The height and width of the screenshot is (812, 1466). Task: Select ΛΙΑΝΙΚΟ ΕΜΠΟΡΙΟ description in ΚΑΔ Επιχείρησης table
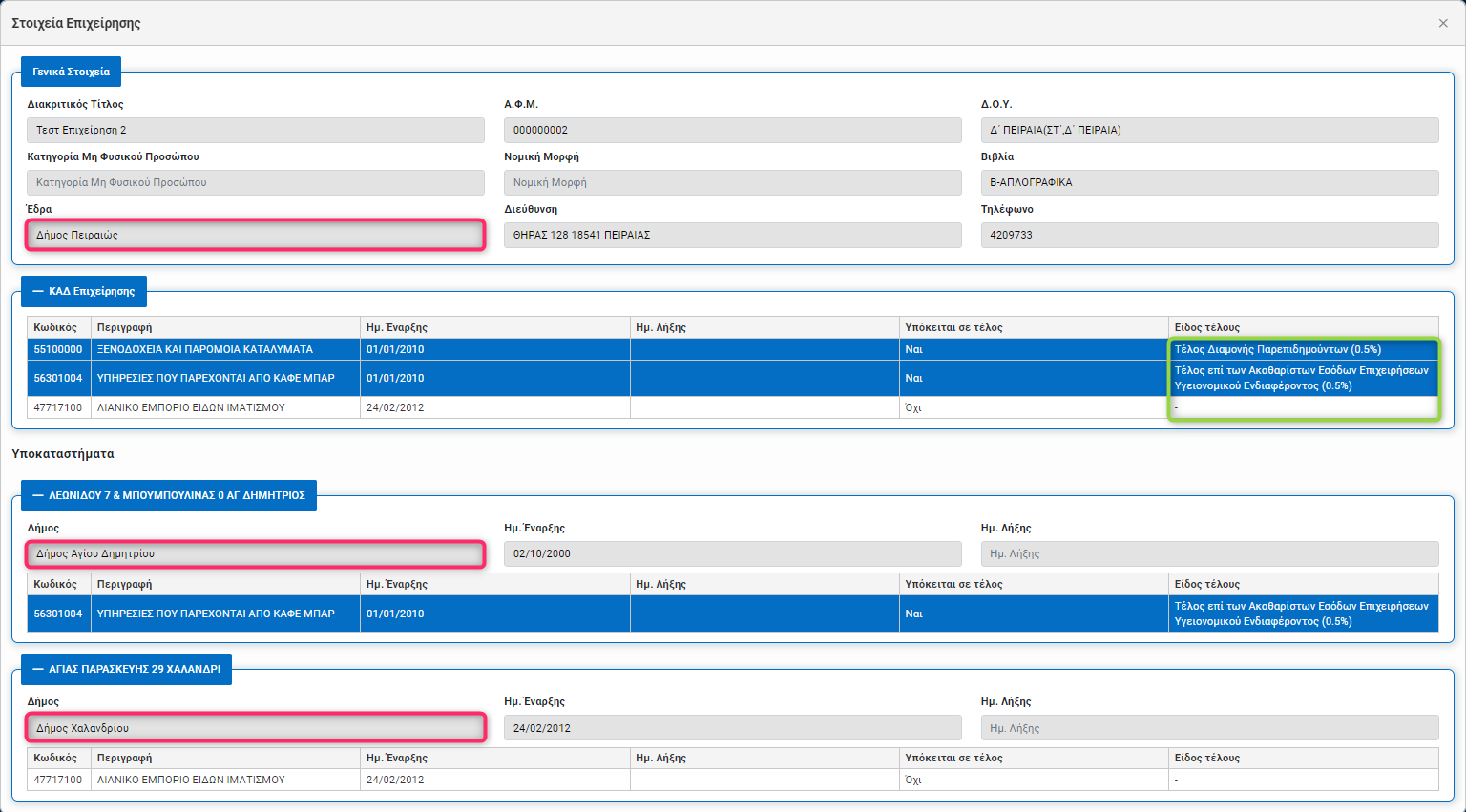point(225,407)
